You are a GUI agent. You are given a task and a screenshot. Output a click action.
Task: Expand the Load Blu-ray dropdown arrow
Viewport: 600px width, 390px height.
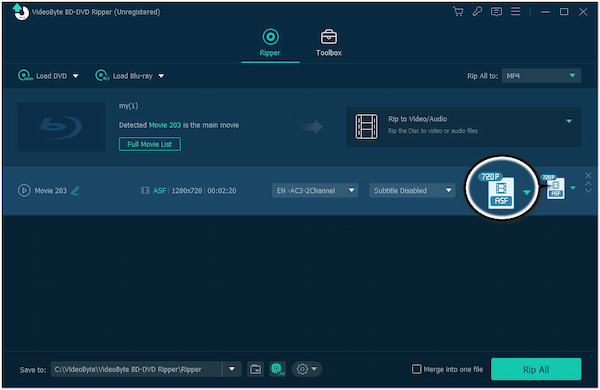(161, 76)
